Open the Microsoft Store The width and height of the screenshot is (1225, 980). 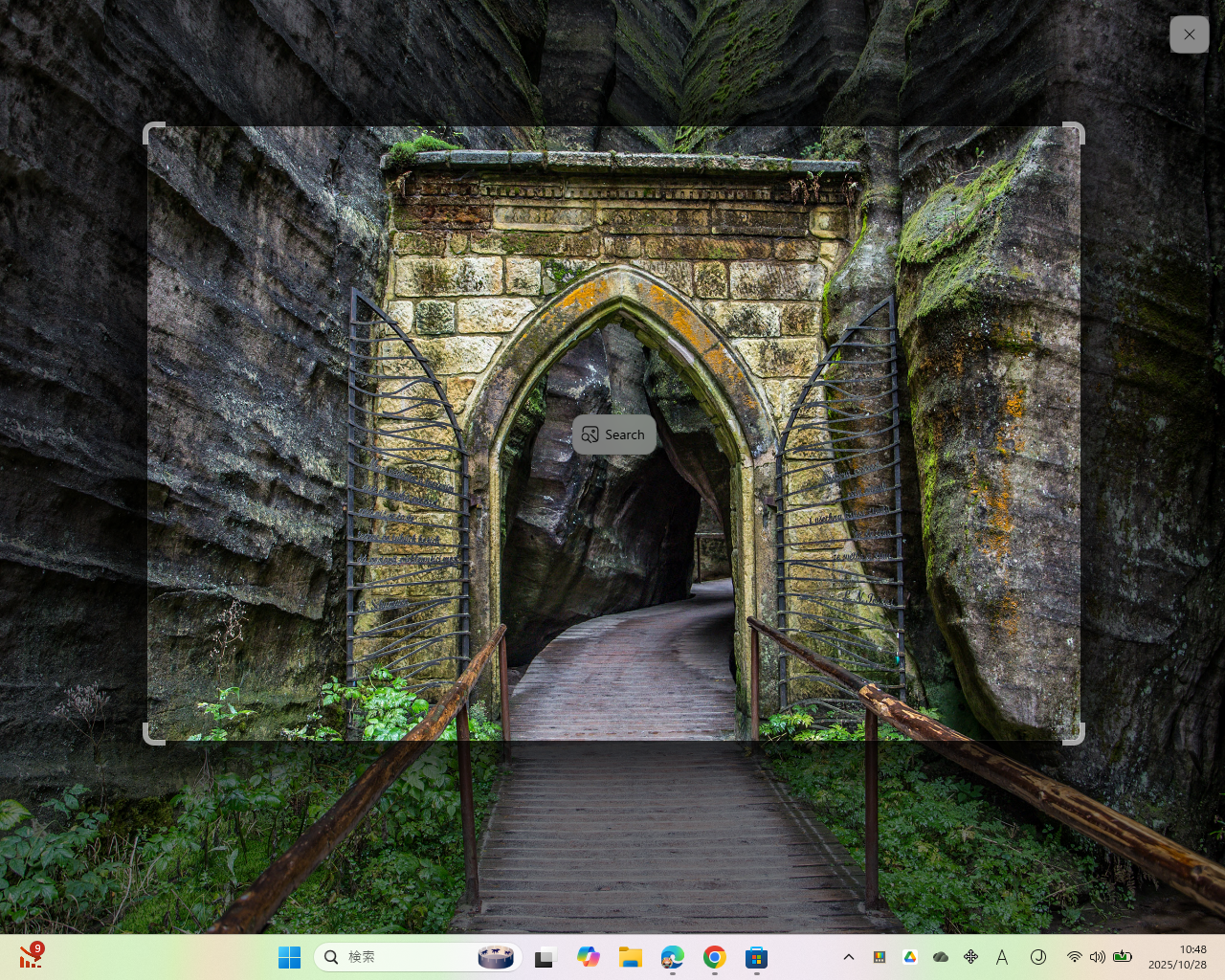click(756, 956)
